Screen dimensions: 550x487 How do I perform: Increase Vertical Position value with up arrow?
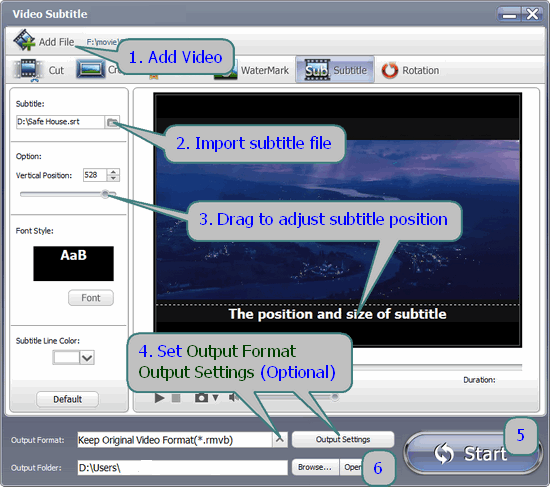[x=113, y=172]
